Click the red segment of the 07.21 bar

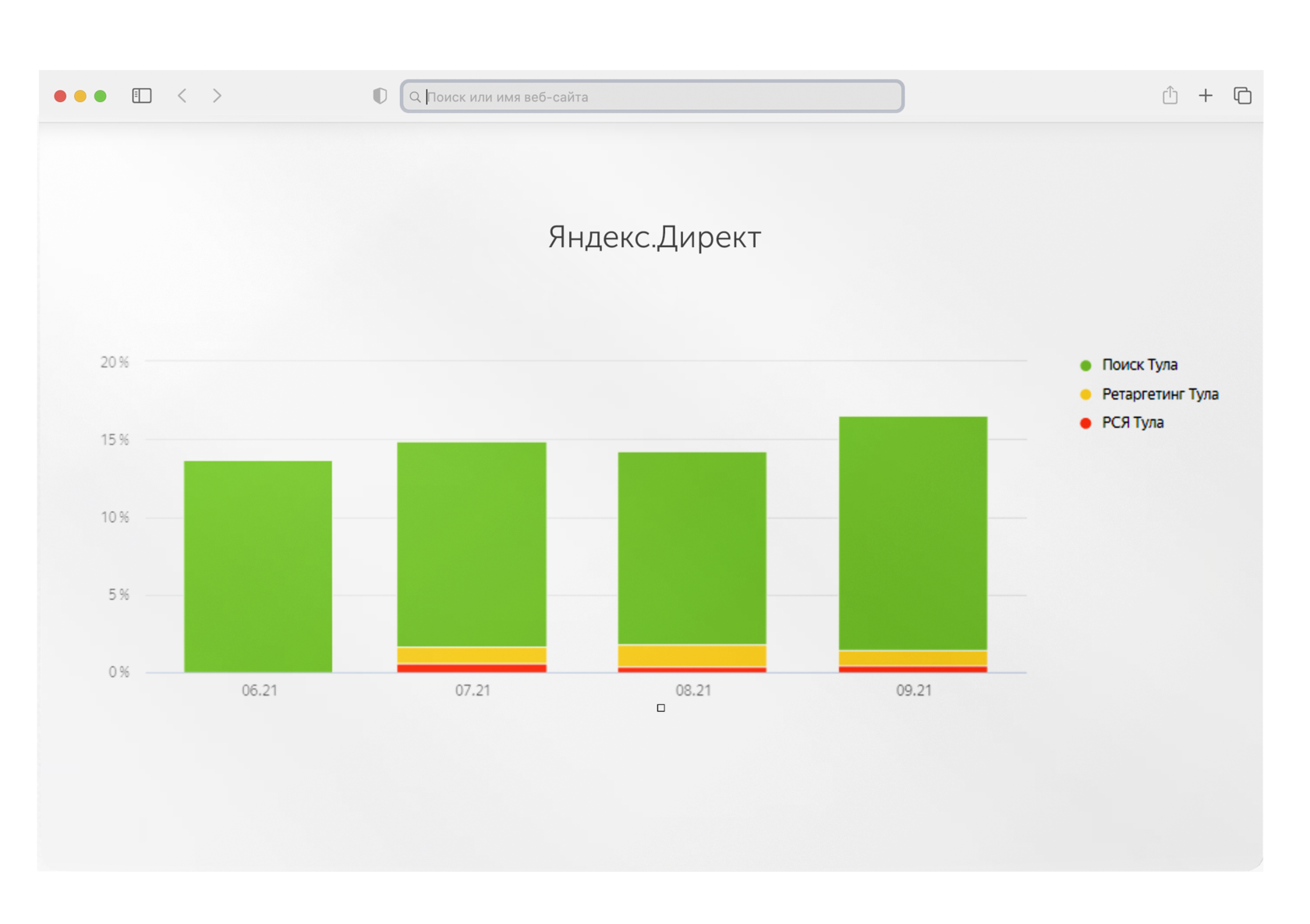[472, 668]
